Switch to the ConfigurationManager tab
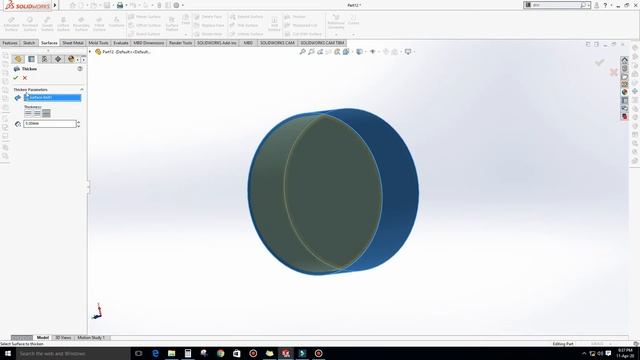This screenshot has width=640, height=360. pyautogui.click(x=44, y=59)
